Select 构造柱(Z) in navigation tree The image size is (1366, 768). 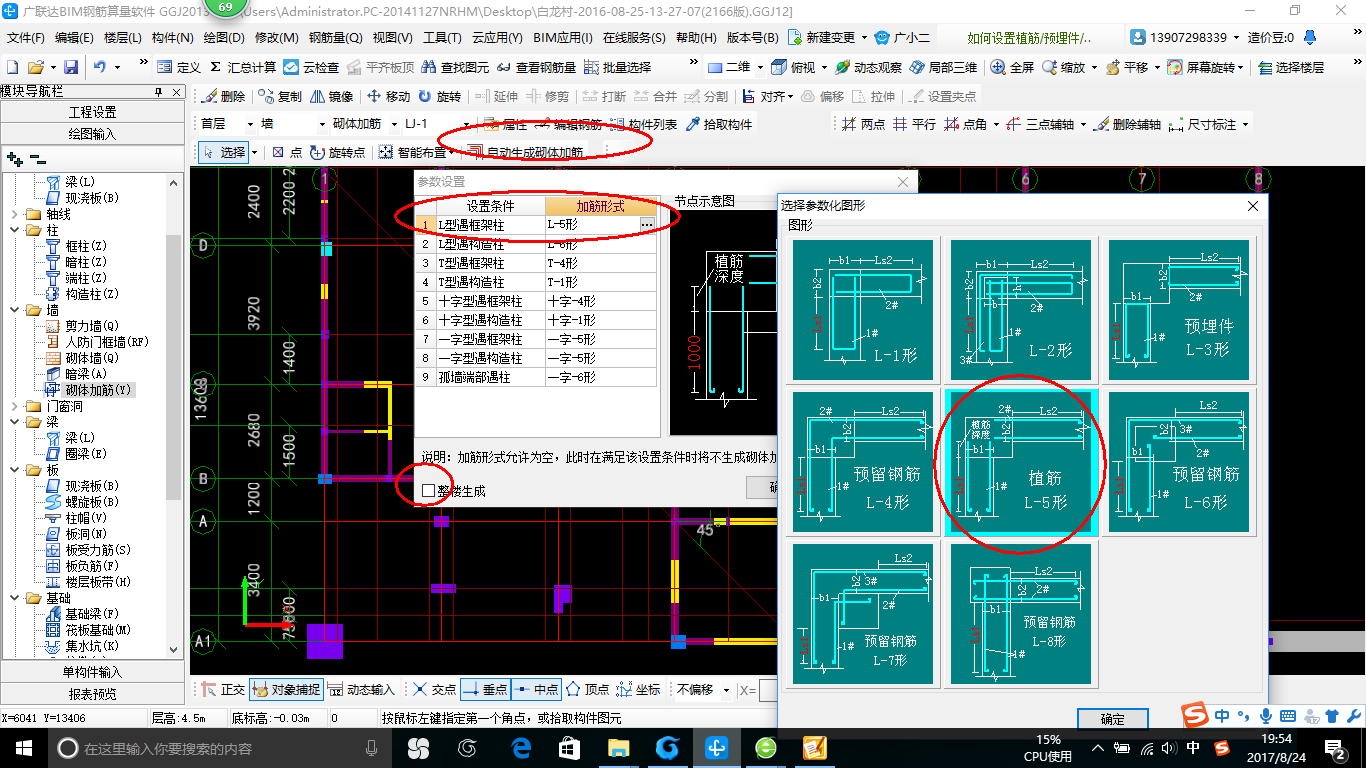click(83, 293)
